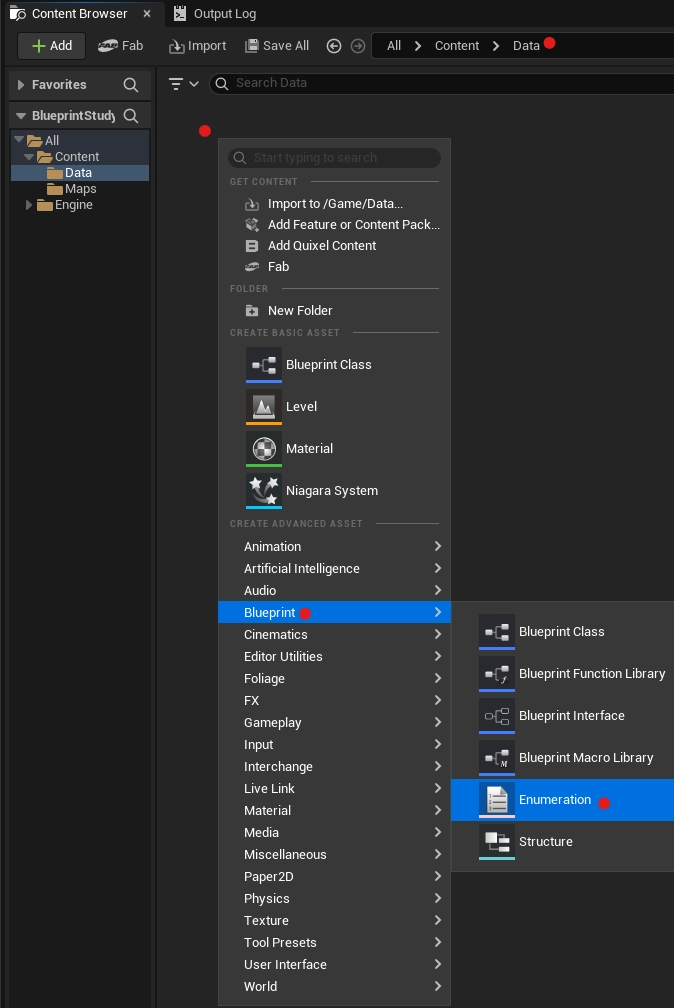
Task: Expand the Favorites section
Action: pyautogui.click(x=21, y=84)
